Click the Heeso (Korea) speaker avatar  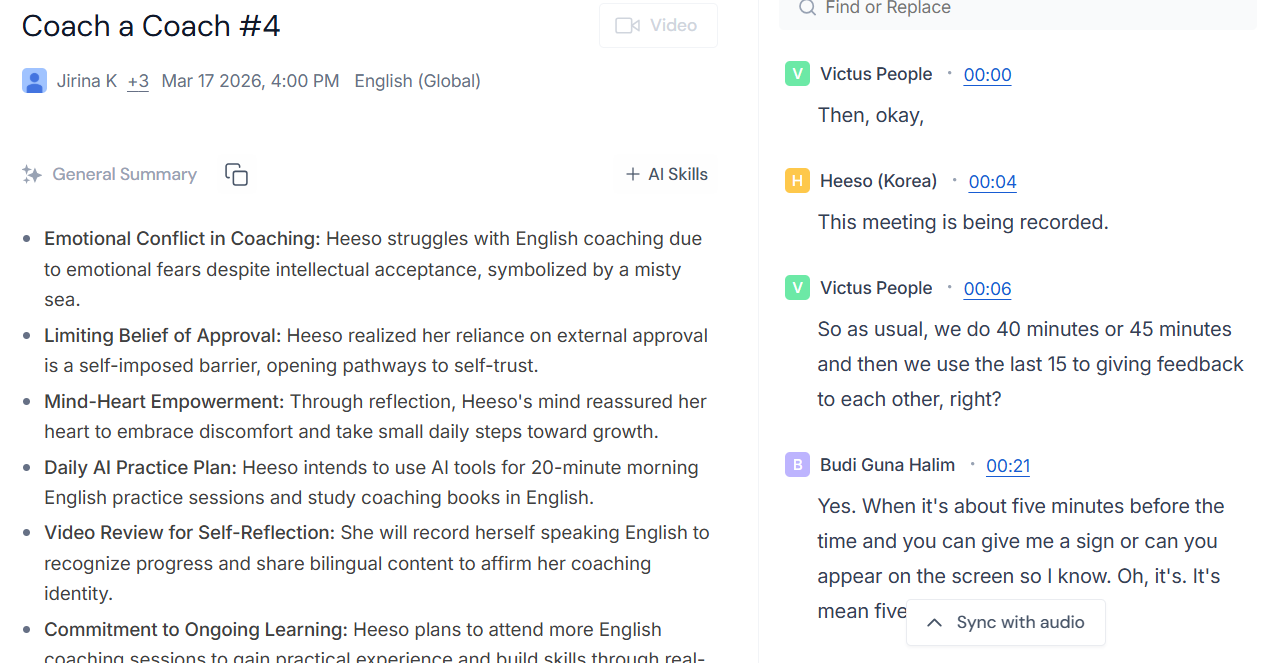coord(797,181)
